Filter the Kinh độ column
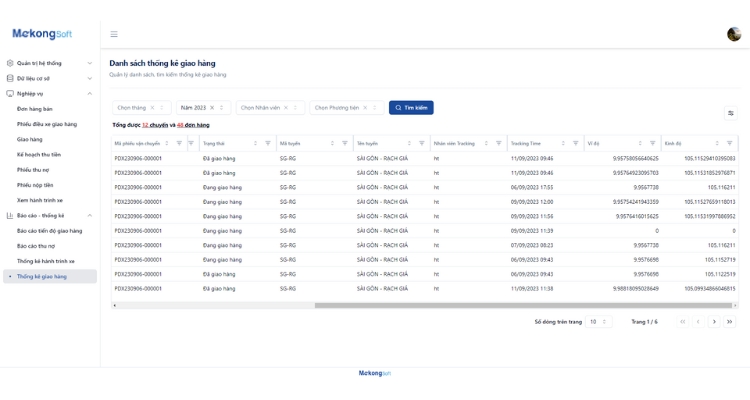 (729, 143)
